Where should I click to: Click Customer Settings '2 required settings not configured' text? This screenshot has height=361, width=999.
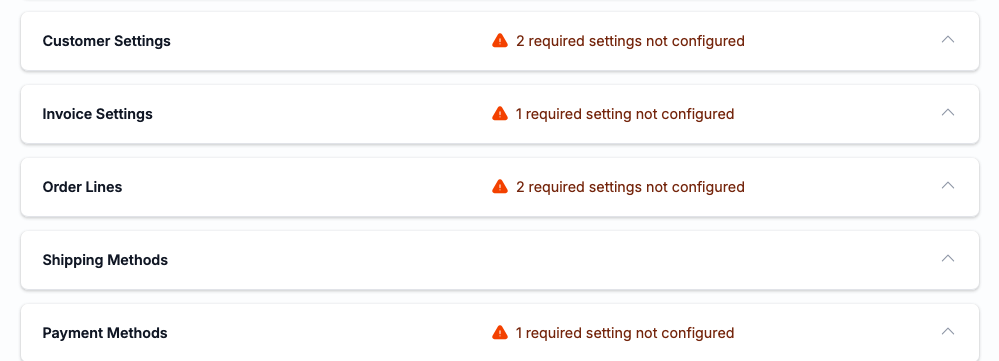pyautogui.click(x=630, y=41)
